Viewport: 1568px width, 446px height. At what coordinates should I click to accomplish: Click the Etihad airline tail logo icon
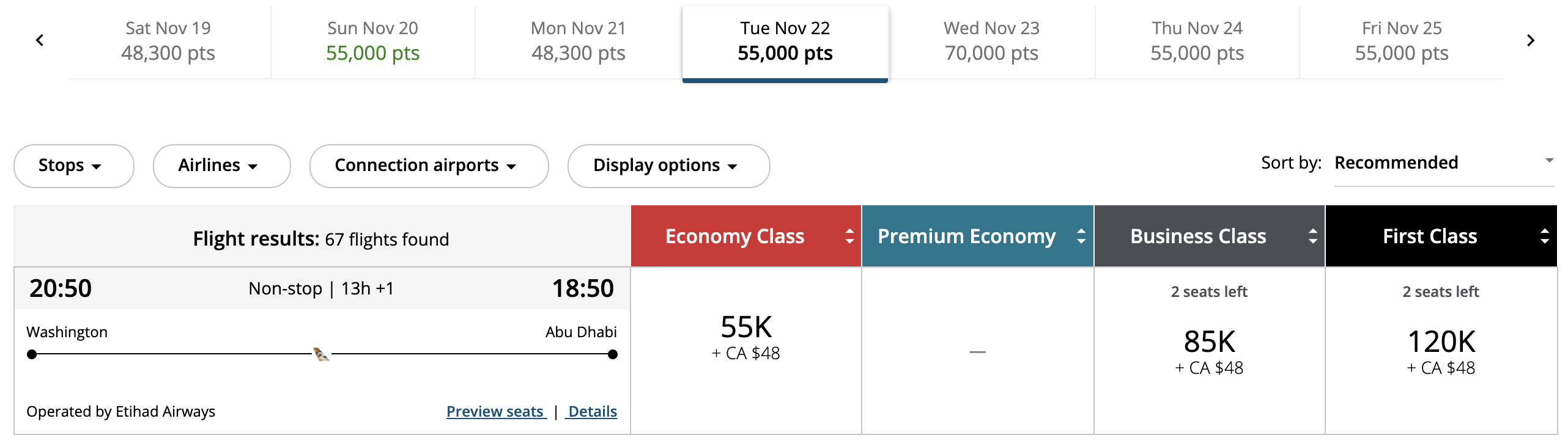321,354
